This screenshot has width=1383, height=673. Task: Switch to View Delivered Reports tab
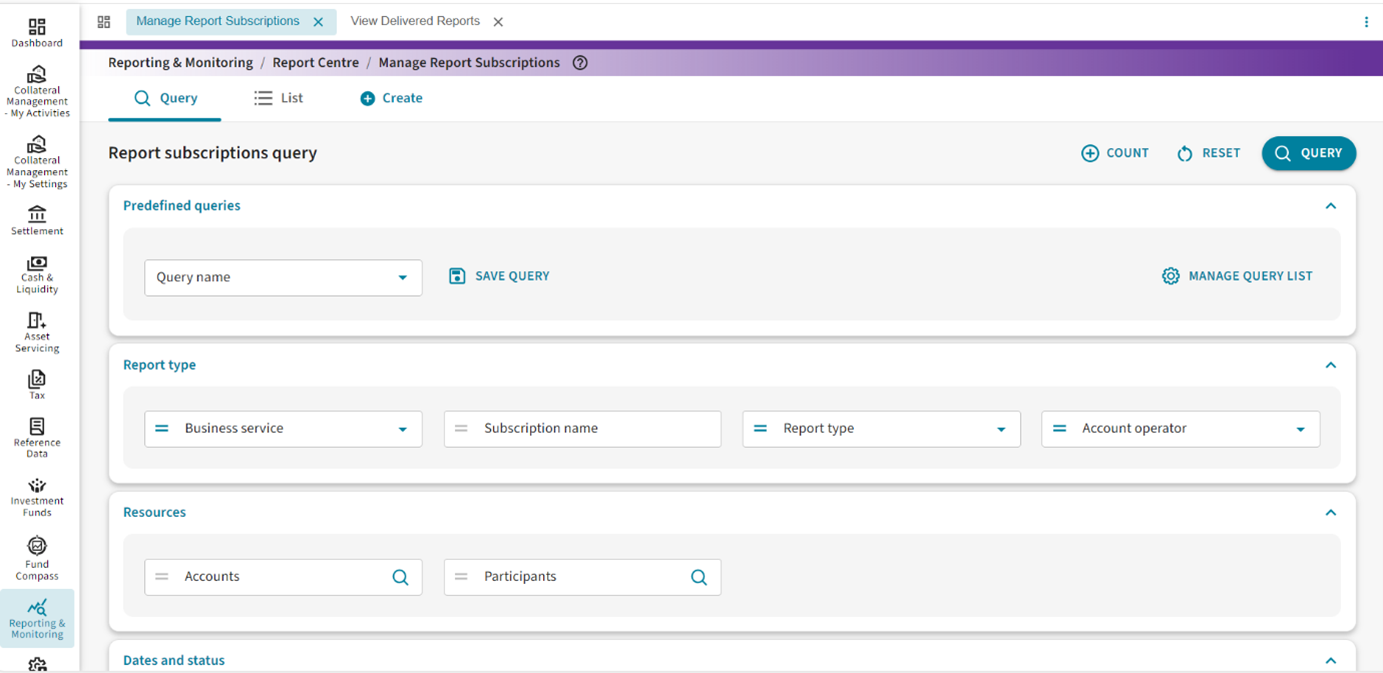click(415, 21)
